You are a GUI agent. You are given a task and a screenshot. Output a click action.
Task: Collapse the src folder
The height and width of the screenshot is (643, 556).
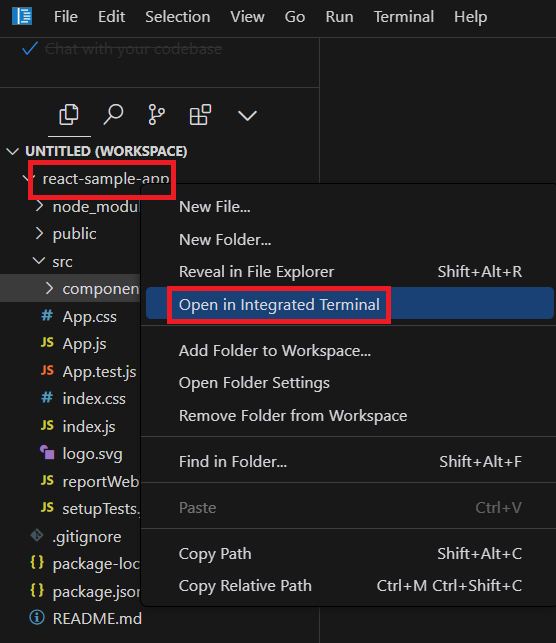39,261
